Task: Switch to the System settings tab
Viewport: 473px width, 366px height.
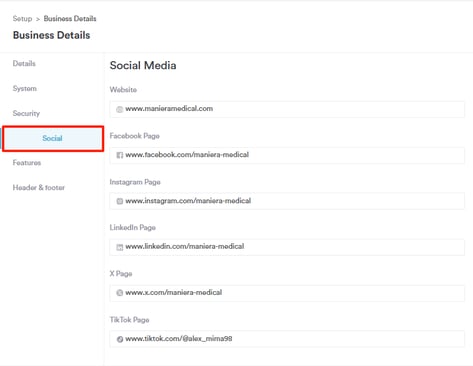Action: 25,88
